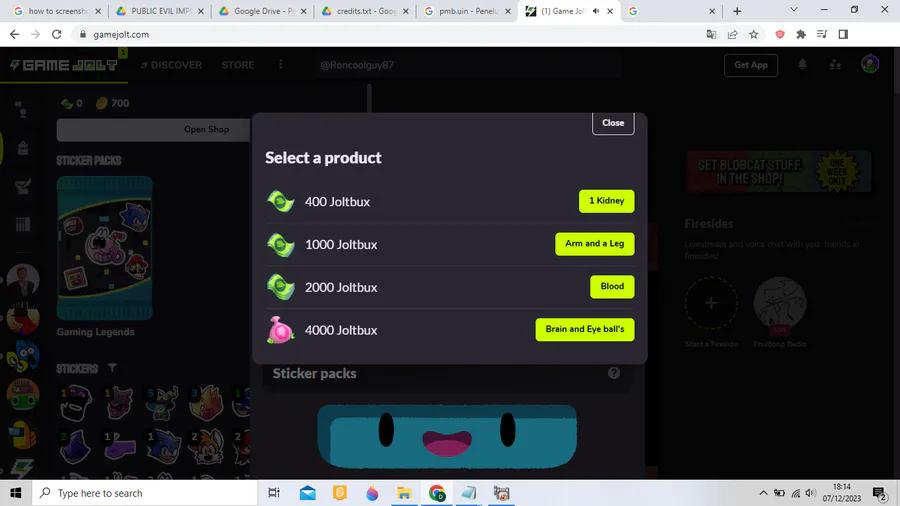
Task: Open the Chrome extensions puzzle icon
Action: click(801, 34)
